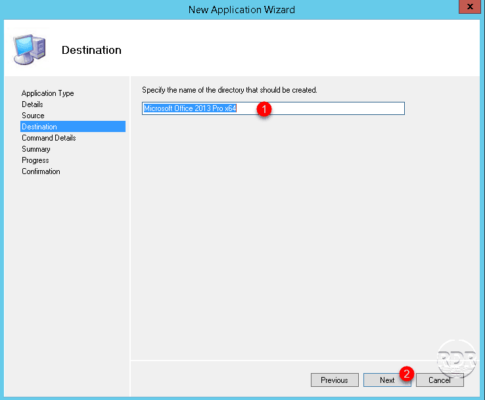485x400 pixels.
Task: Click the directory name input field
Action: pyautogui.click(x=273, y=108)
